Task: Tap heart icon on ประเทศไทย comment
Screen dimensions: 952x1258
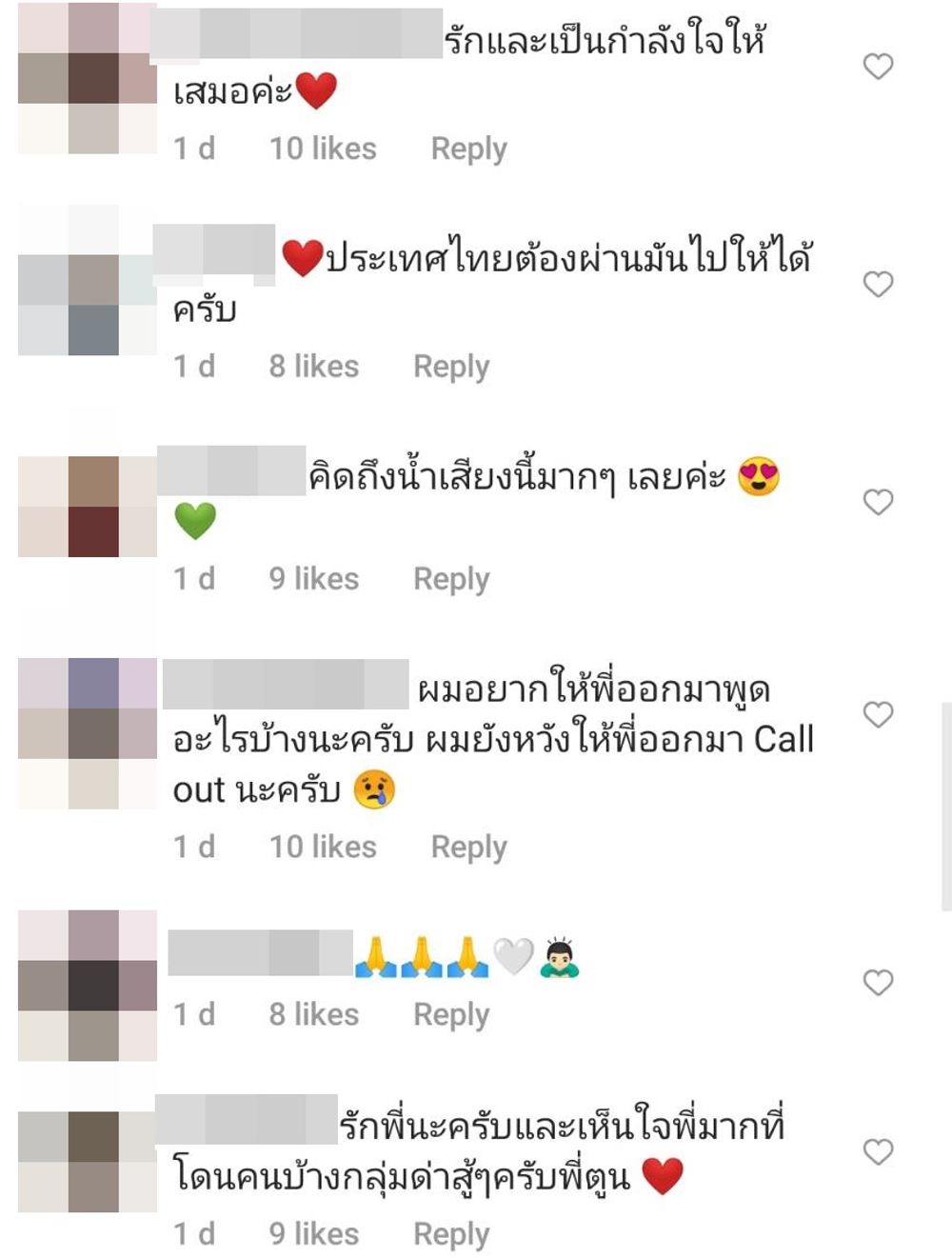Action: [878, 284]
